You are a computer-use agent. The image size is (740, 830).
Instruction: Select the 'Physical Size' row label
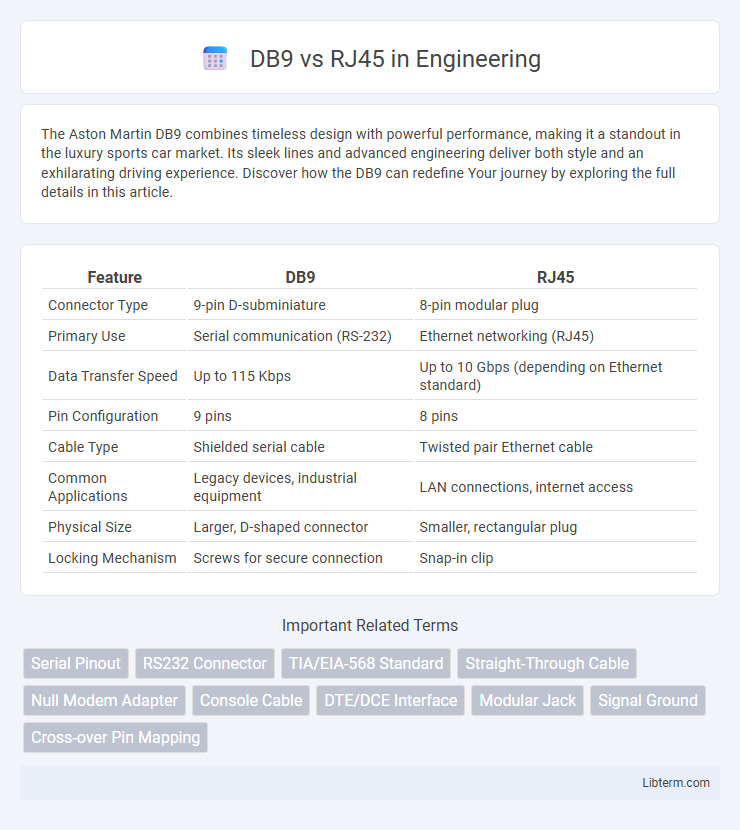pyautogui.click(x=89, y=527)
